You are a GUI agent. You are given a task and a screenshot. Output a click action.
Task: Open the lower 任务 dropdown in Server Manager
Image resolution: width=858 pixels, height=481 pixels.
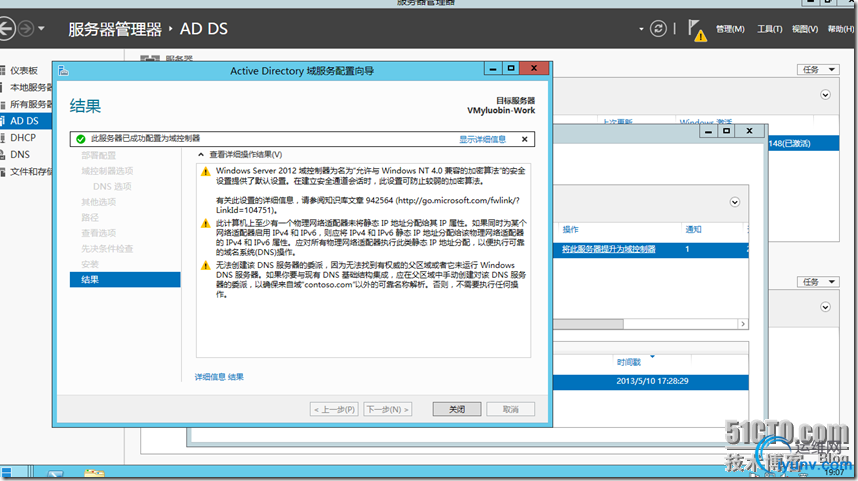coord(818,282)
